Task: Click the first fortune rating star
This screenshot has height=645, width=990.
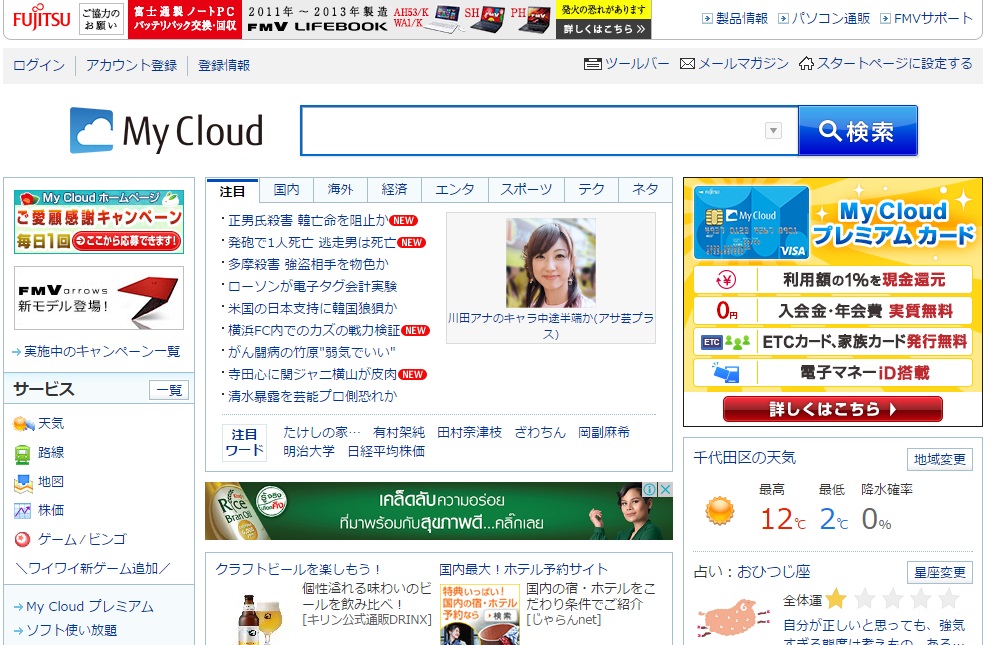Action: click(835, 598)
